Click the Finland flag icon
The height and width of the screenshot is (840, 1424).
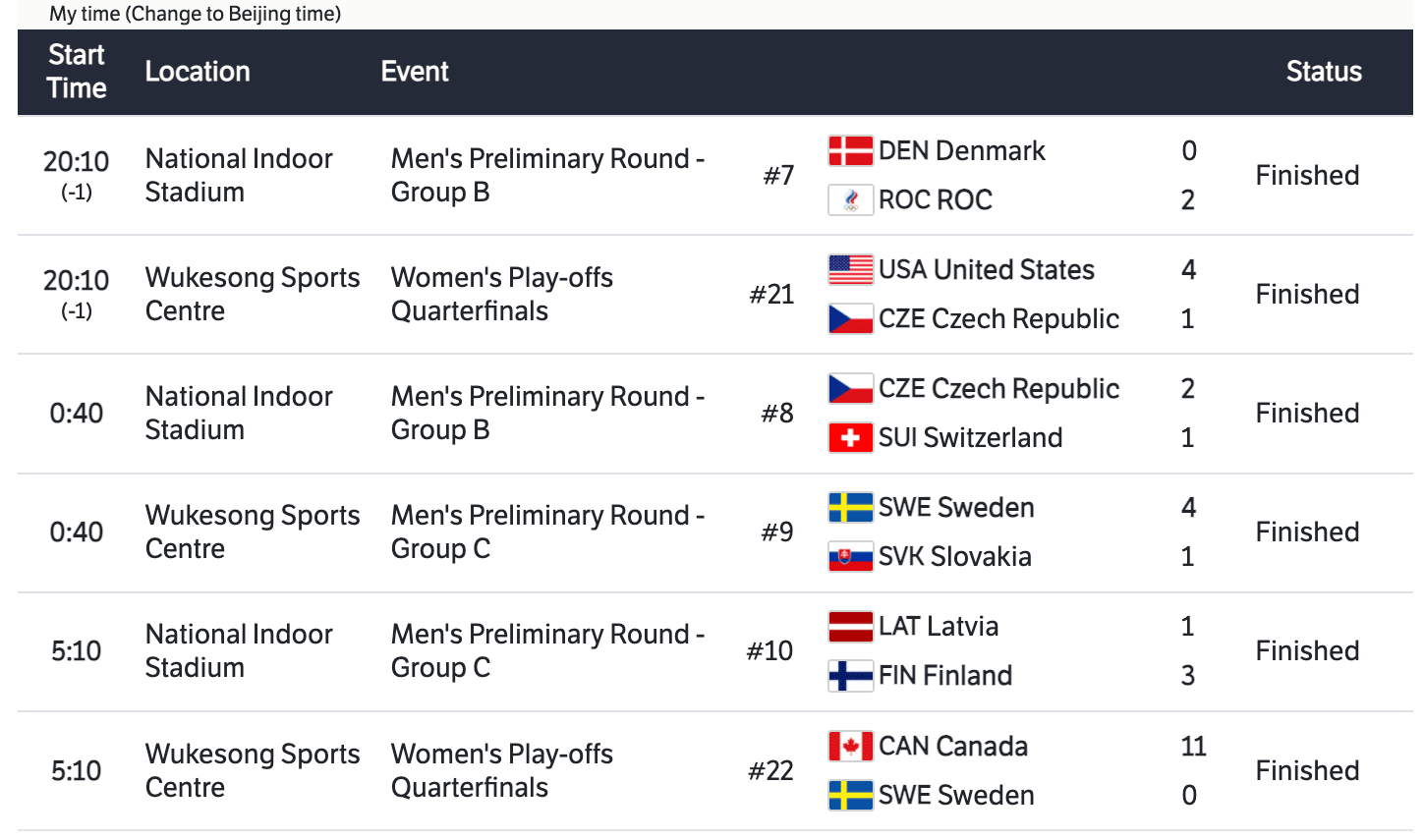tap(850, 676)
